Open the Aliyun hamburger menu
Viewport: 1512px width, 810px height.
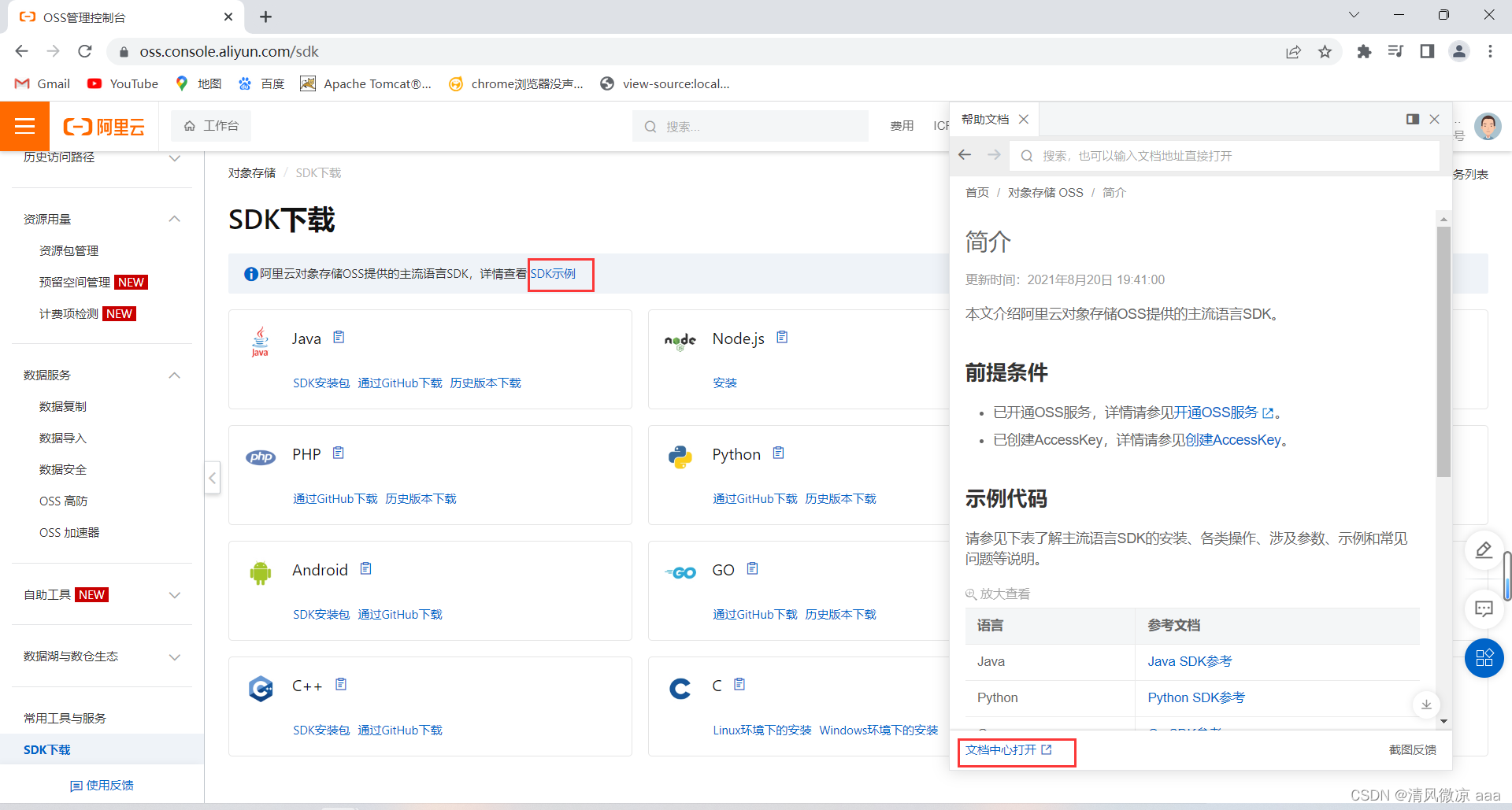tap(25, 126)
